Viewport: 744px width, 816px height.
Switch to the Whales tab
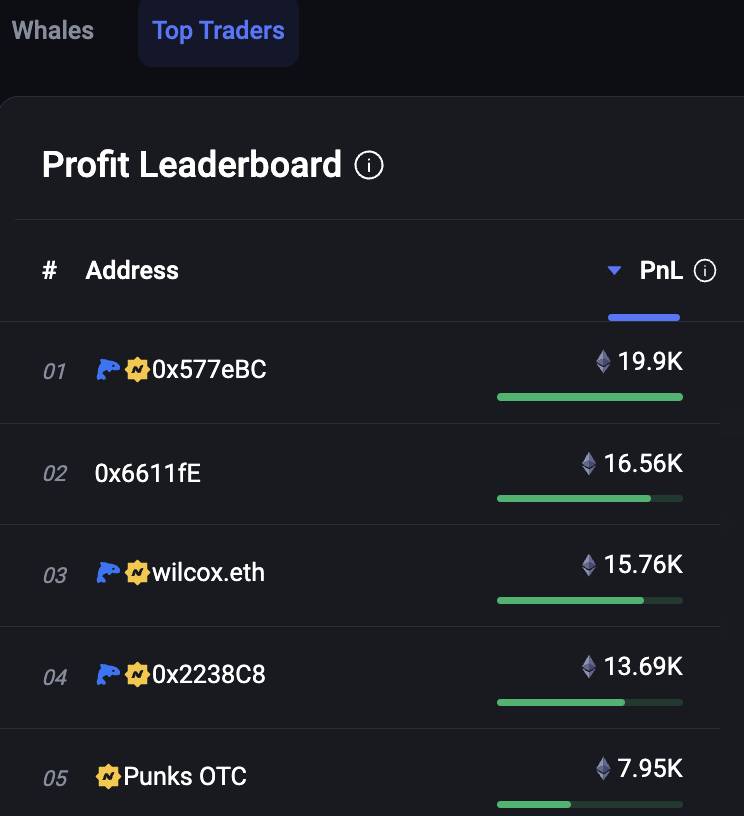coord(53,30)
